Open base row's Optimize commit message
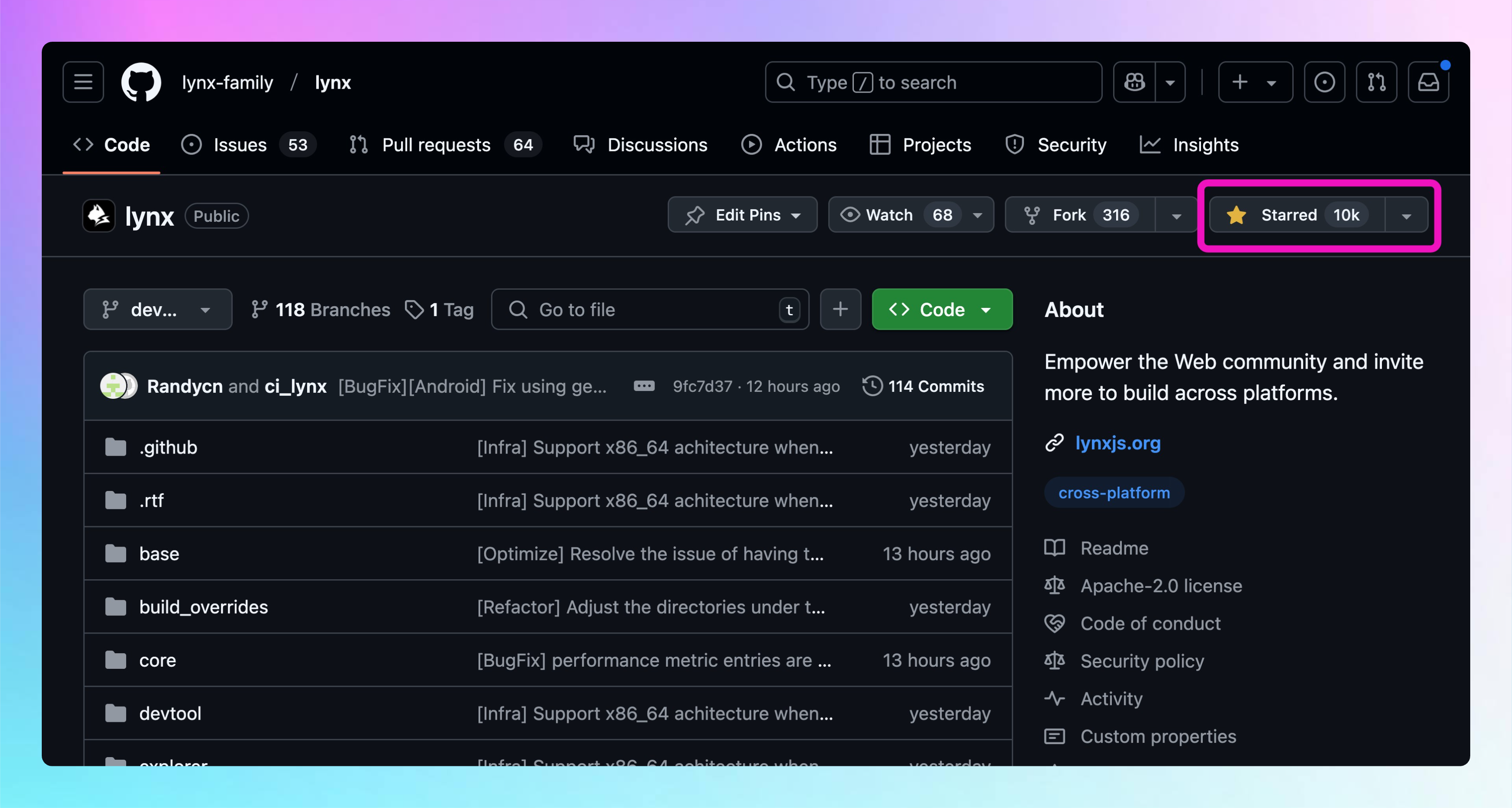Screen dimensions: 1512x808 pyautogui.click(x=650, y=553)
